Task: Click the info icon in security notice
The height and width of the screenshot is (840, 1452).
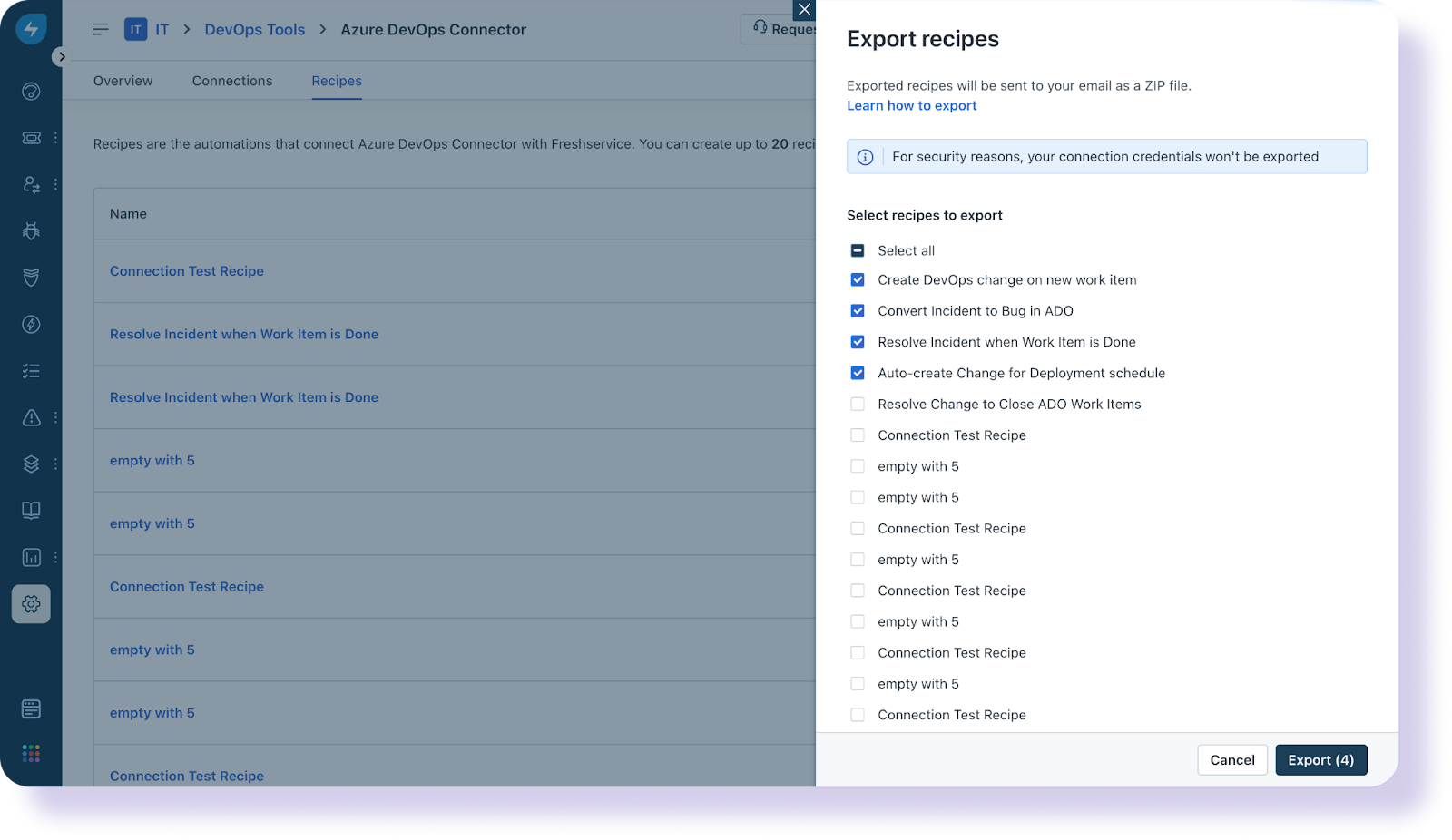Action: coord(866,157)
